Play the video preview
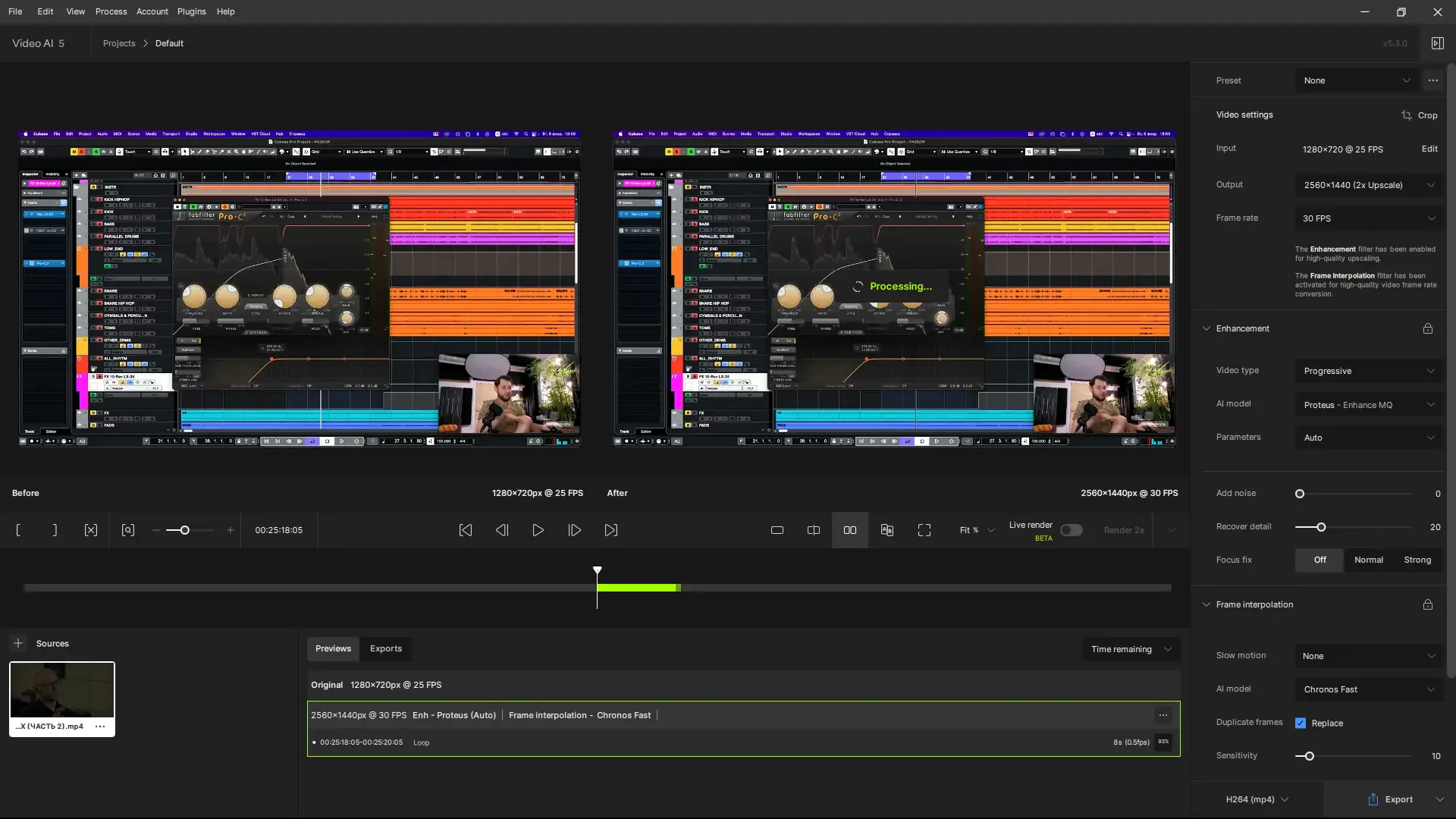Image resolution: width=1456 pixels, height=819 pixels. [538, 530]
